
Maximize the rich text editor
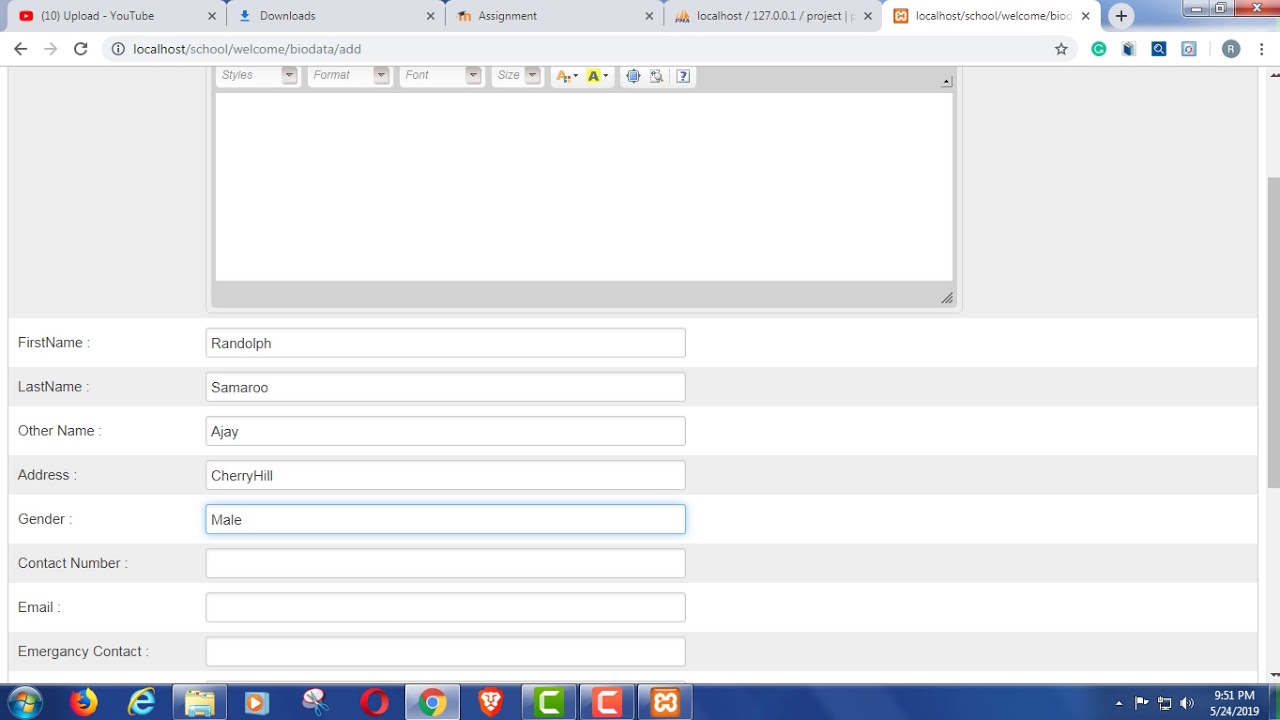click(633, 76)
